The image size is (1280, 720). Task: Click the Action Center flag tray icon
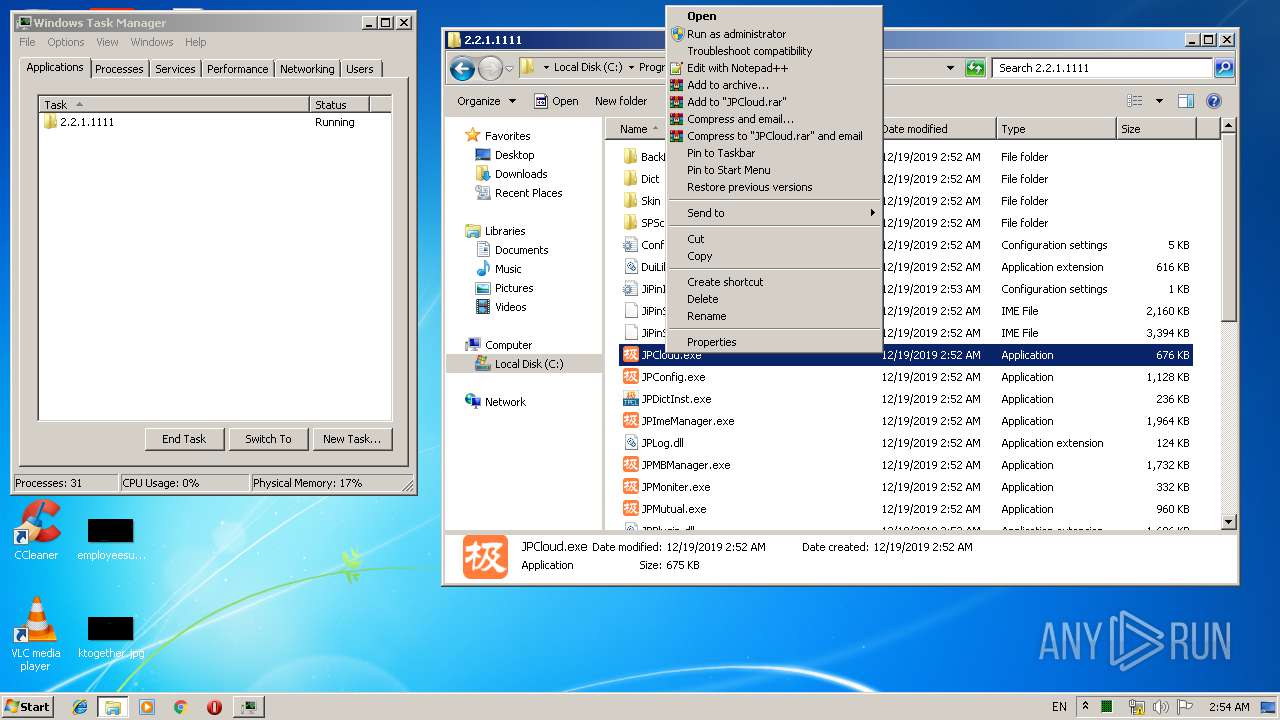[x=1185, y=706]
